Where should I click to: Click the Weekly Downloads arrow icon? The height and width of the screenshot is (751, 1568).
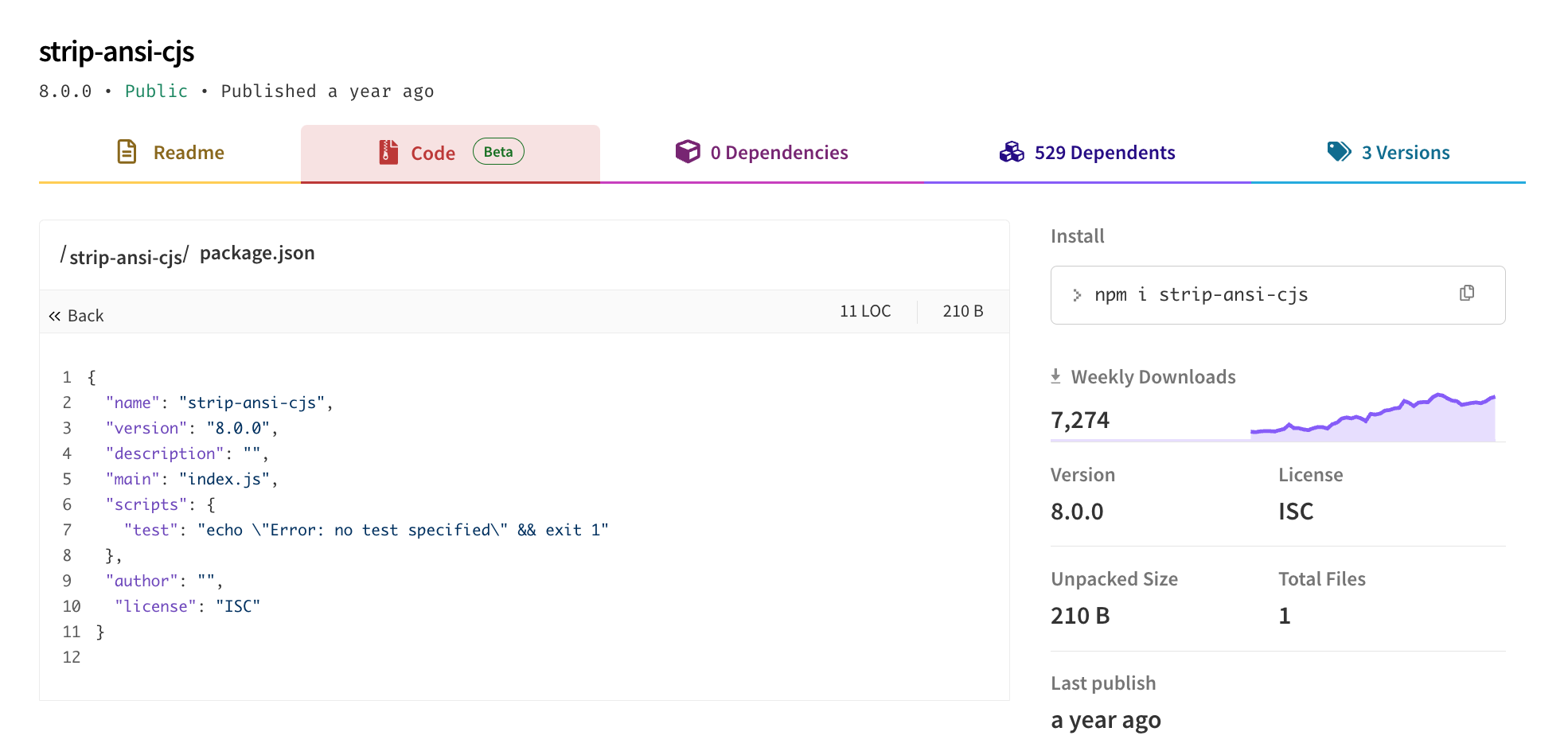1055,376
